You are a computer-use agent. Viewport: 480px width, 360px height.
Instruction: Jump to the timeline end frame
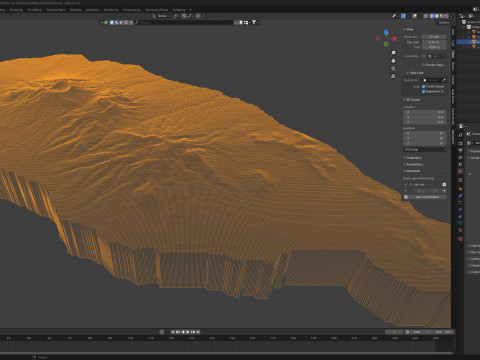point(198,332)
